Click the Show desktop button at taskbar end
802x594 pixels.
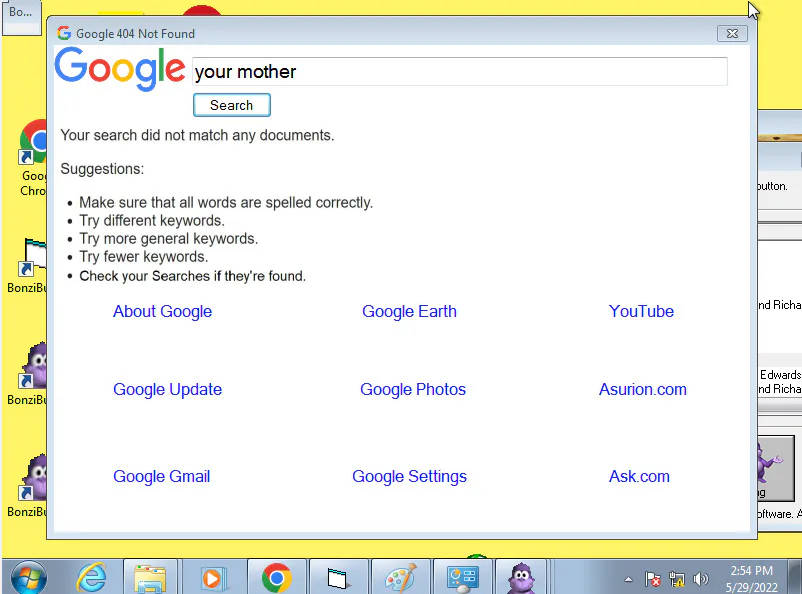click(x=794, y=577)
